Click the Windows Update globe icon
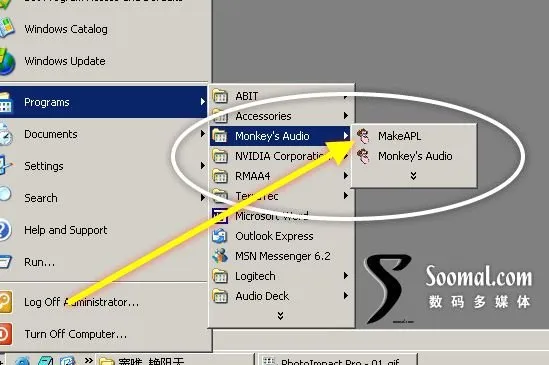 point(6,62)
